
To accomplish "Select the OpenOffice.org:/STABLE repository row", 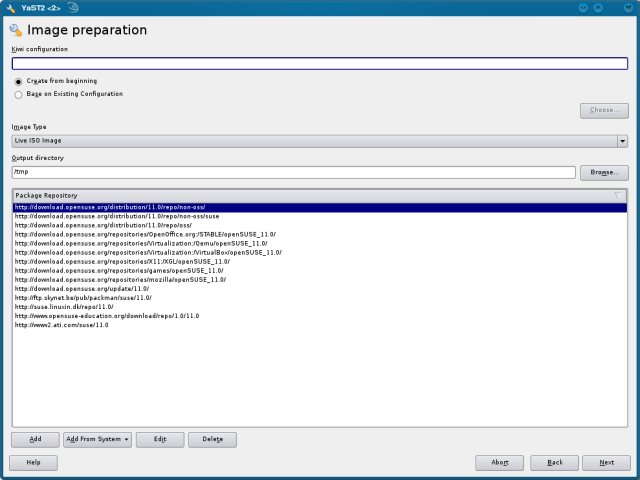I will click(x=320, y=235).
